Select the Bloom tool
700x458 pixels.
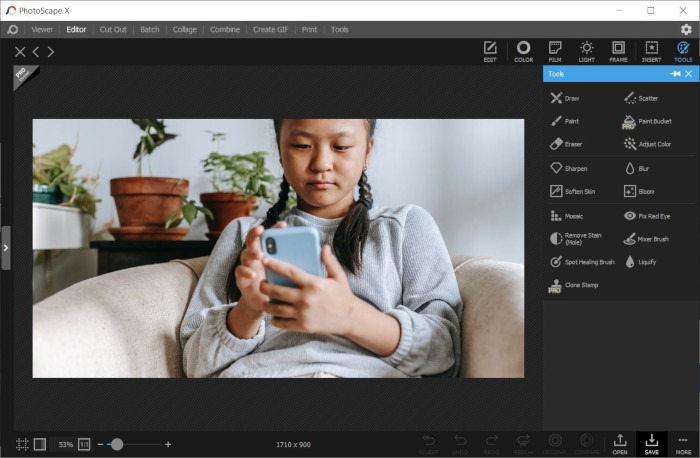639,192
